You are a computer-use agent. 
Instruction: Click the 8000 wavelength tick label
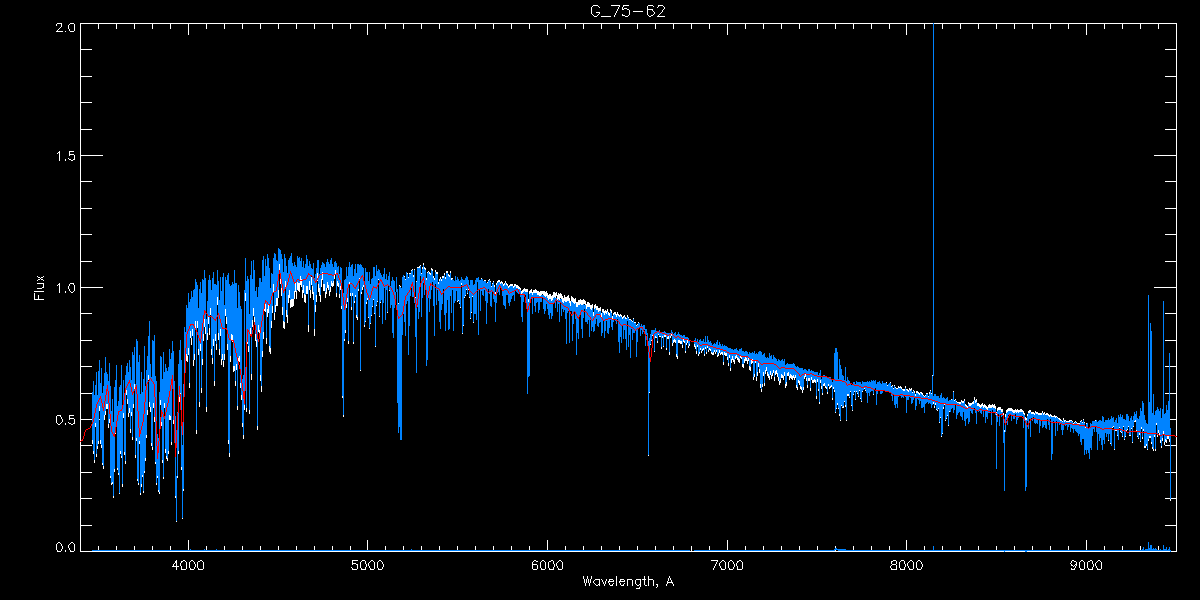(x=907, y=565)
